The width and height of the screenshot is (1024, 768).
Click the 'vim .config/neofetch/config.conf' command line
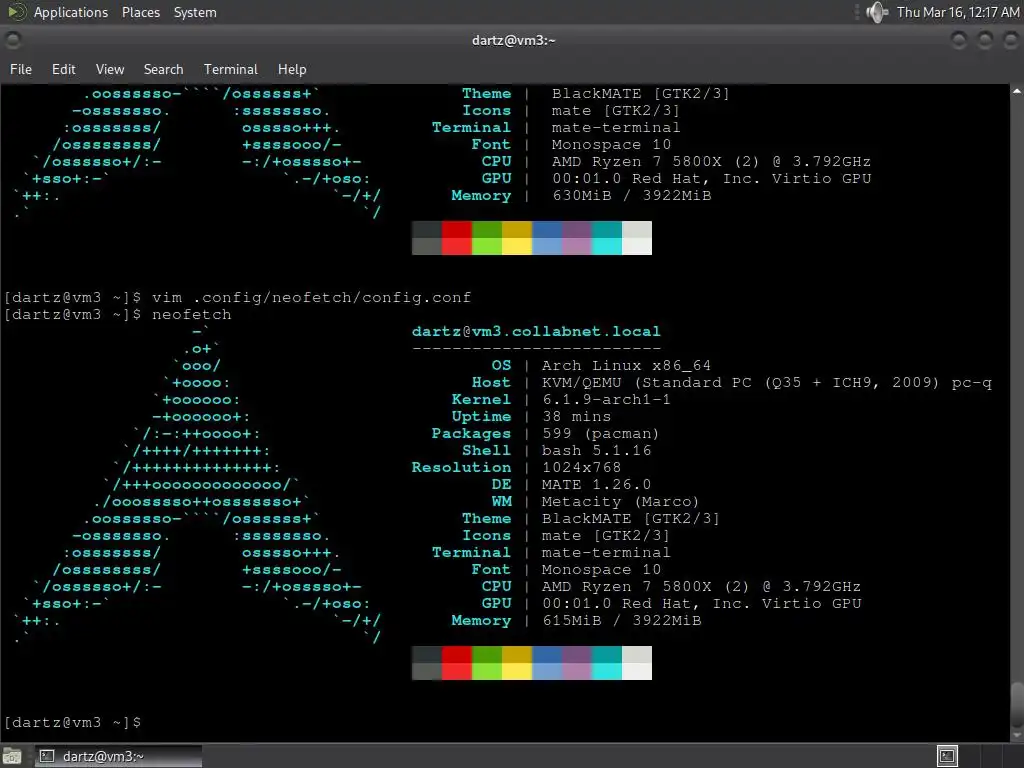coord(311,298)
